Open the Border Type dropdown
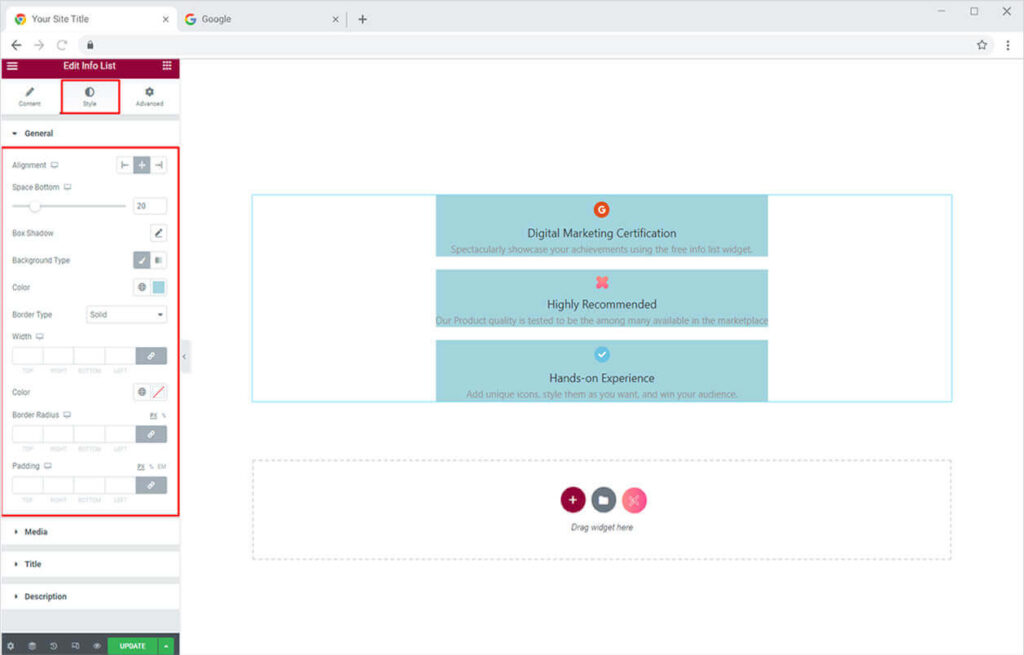Screen dimensions: 1024x655 coord(127,314)
